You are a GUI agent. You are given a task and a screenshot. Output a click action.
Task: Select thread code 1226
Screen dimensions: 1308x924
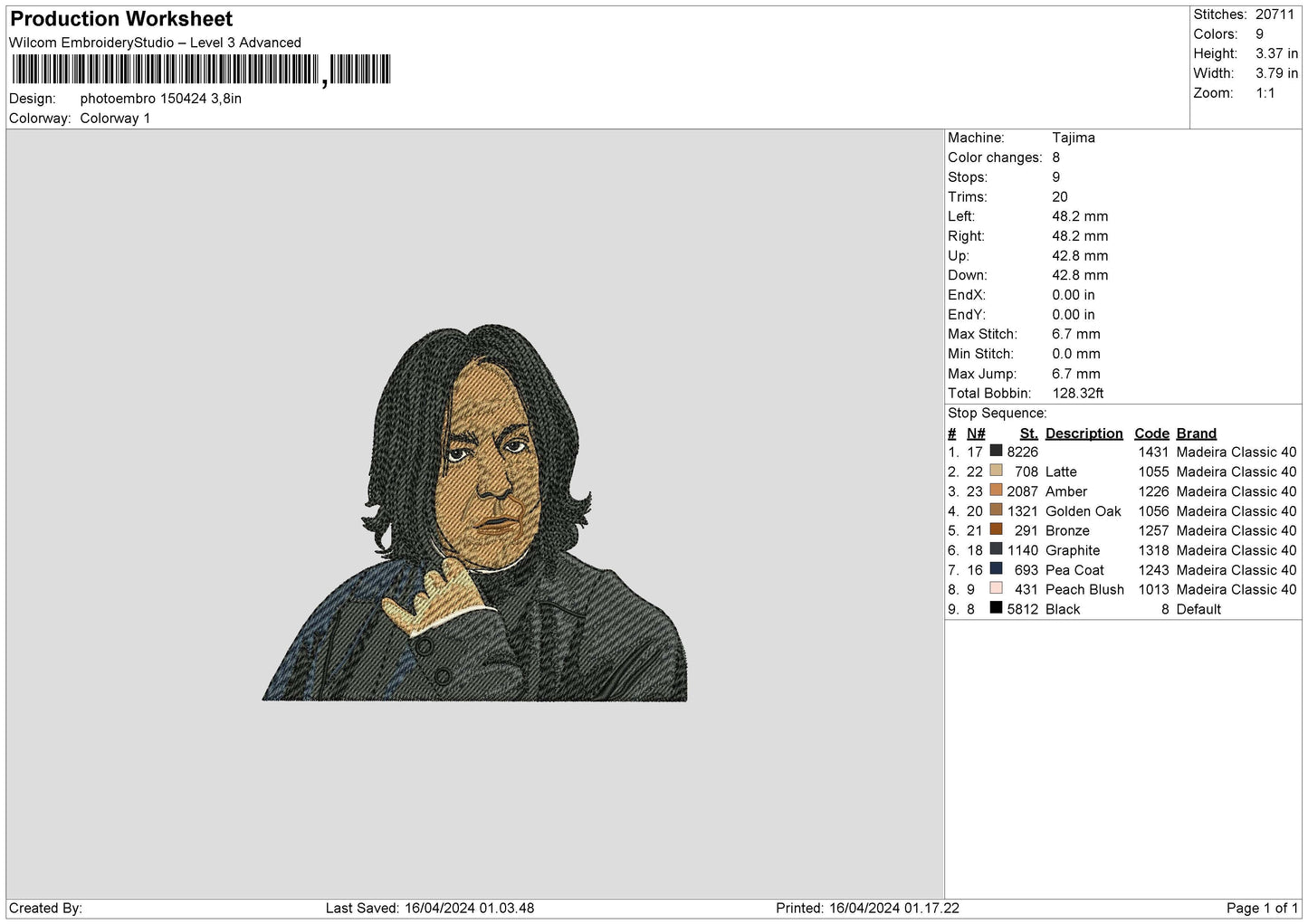[1154, 491]
